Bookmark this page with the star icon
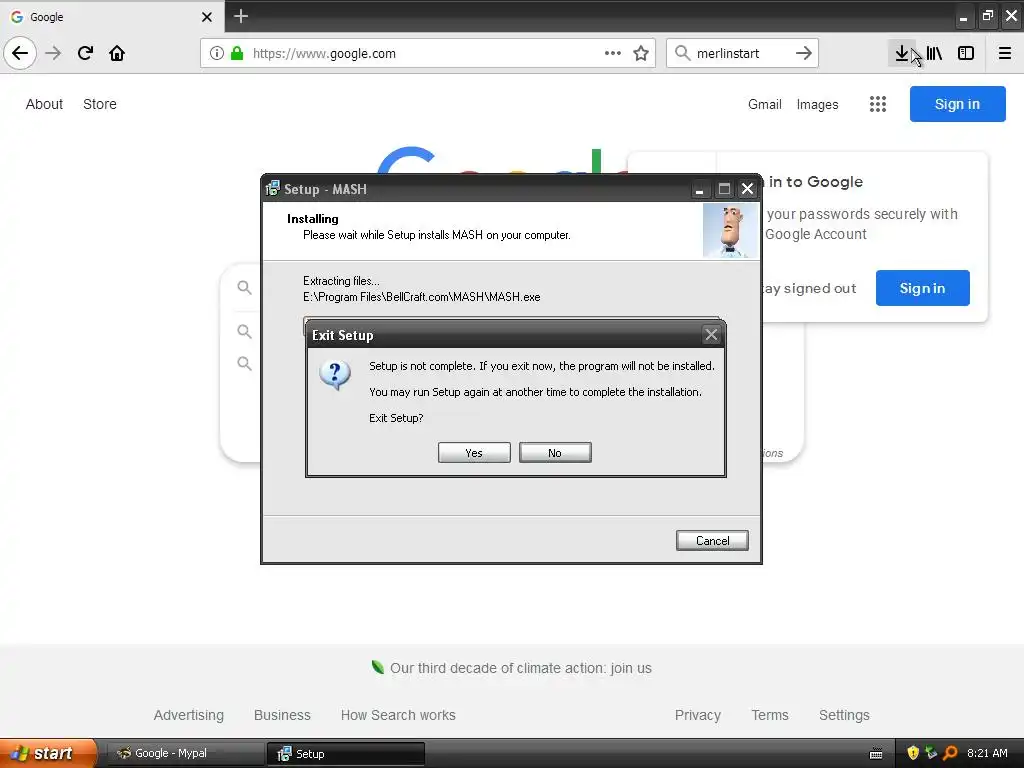 point(641,53)
